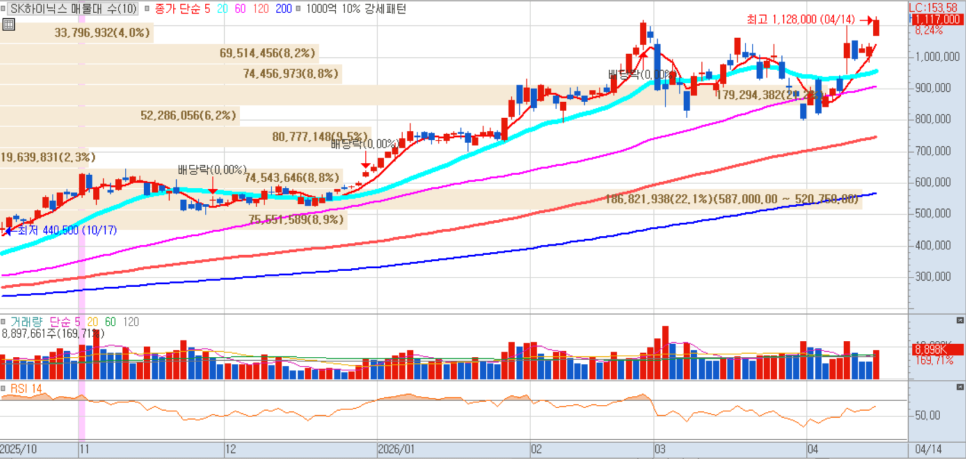Click 8.24% change value

point(928,30)
